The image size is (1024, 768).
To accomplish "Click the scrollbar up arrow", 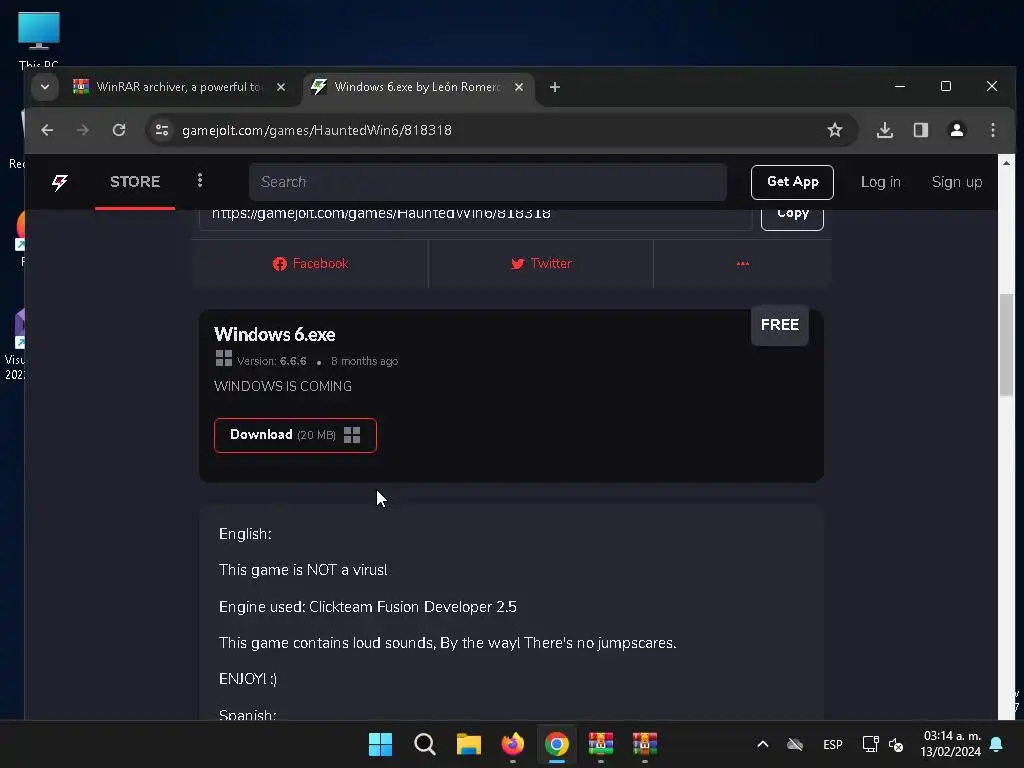I will 1006,163.
